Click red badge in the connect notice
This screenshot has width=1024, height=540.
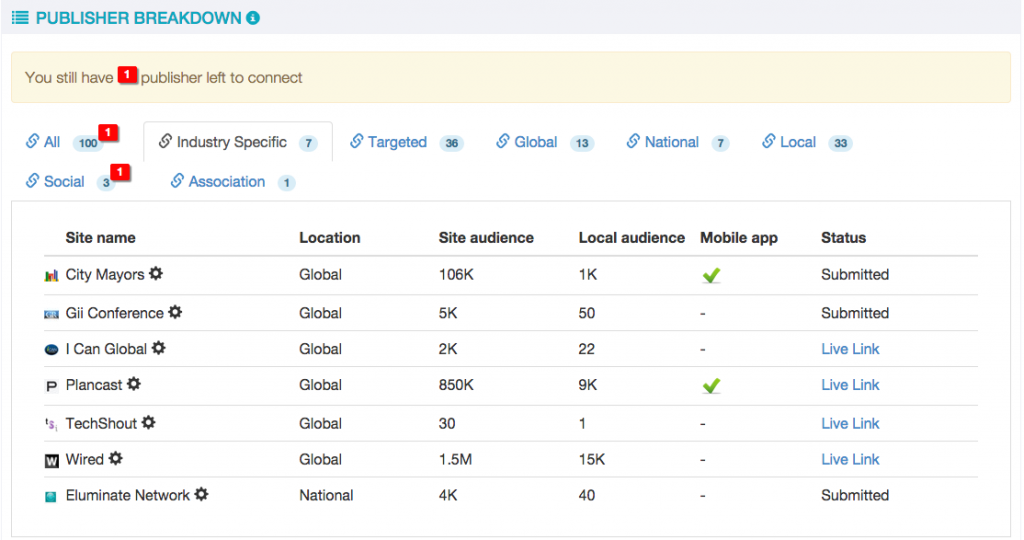coord(127,74)
